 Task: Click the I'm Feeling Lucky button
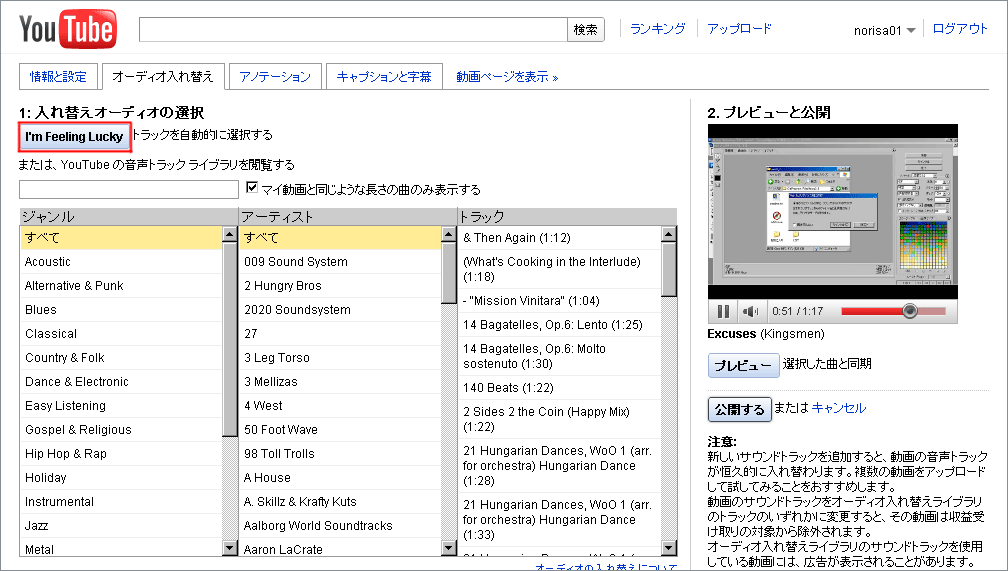pyautogui.click(x=74, y=136)
